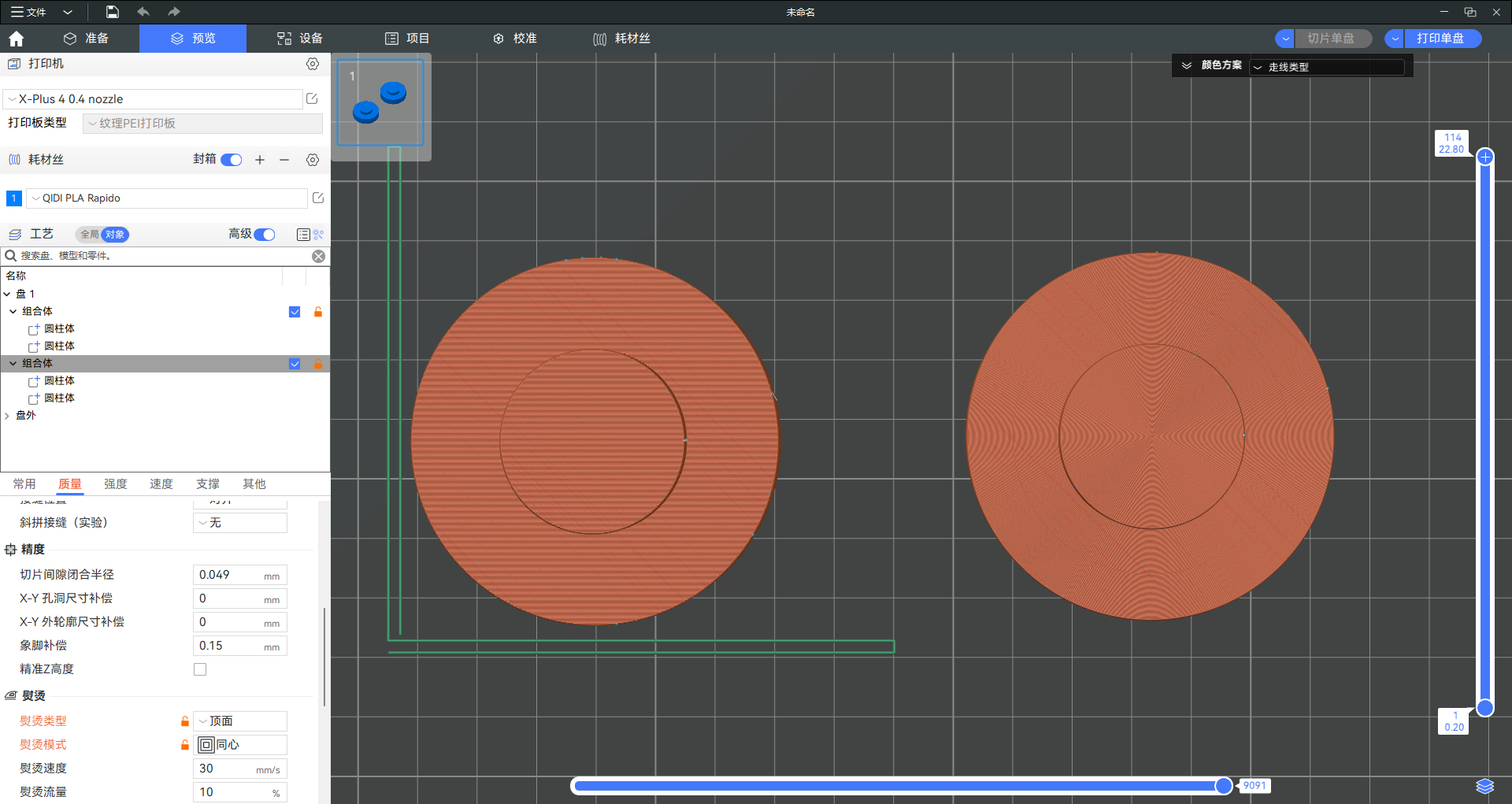1512x804 pixels.
Task: Open the 强度 settings tab
Action: coord(116,484)
